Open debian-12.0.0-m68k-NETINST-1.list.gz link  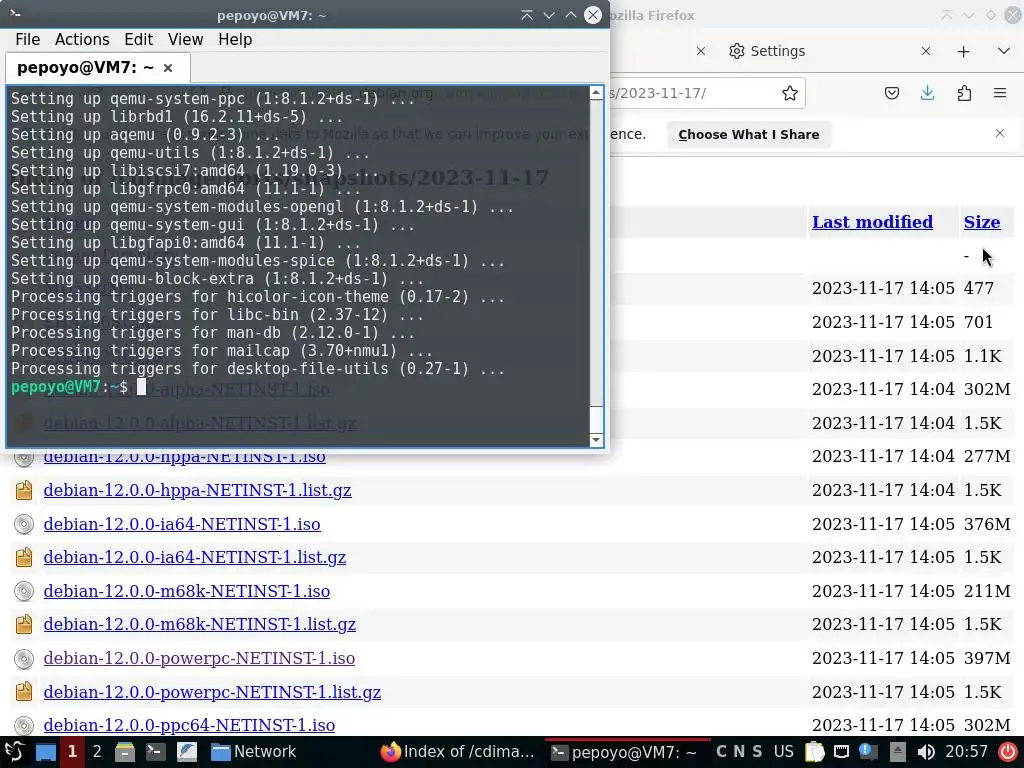200,624
